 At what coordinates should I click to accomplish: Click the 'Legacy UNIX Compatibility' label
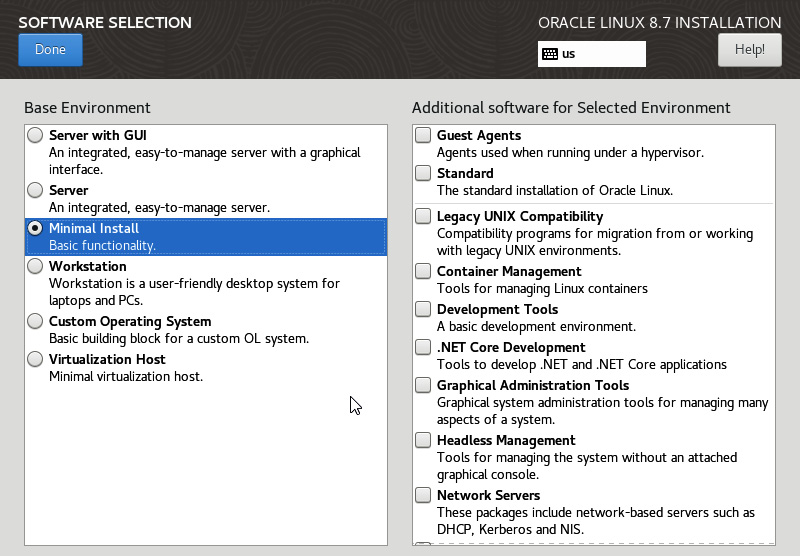(520, 216)
